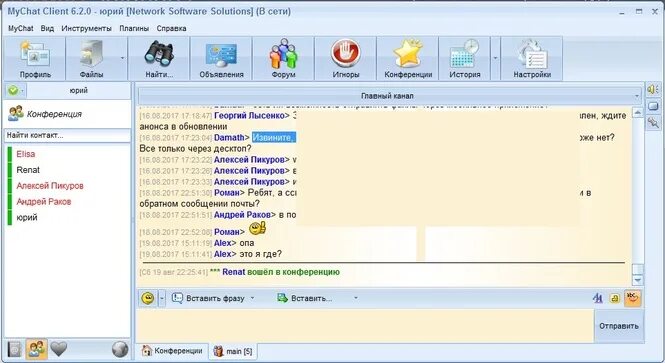Open the Форум toolbar button
The width and height of the screenshot is (665, 363).
pyautogui.click(x=283, y=58)
